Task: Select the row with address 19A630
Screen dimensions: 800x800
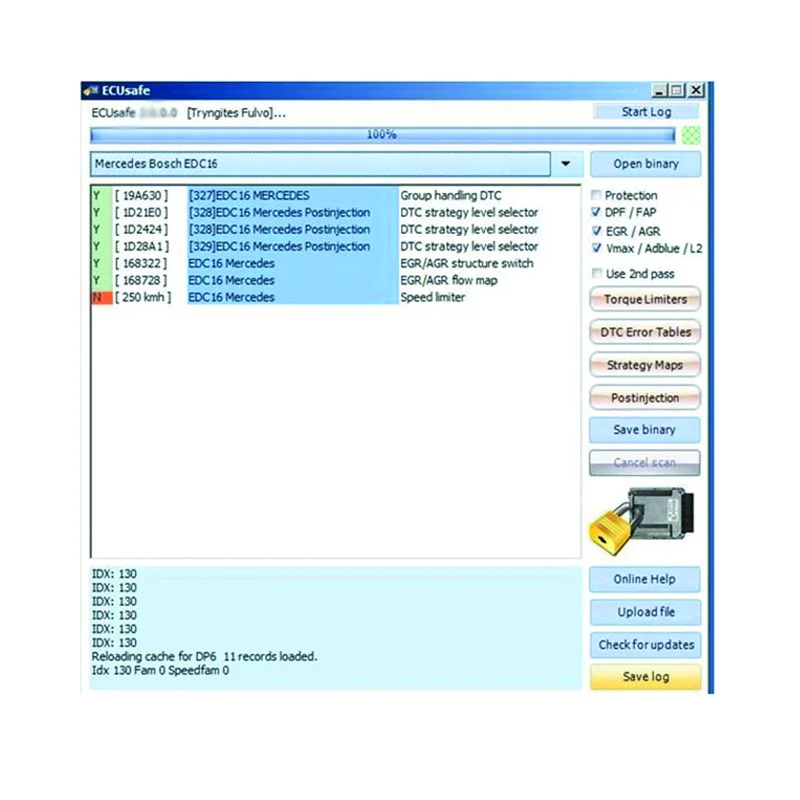Action: tap(336, 195)
